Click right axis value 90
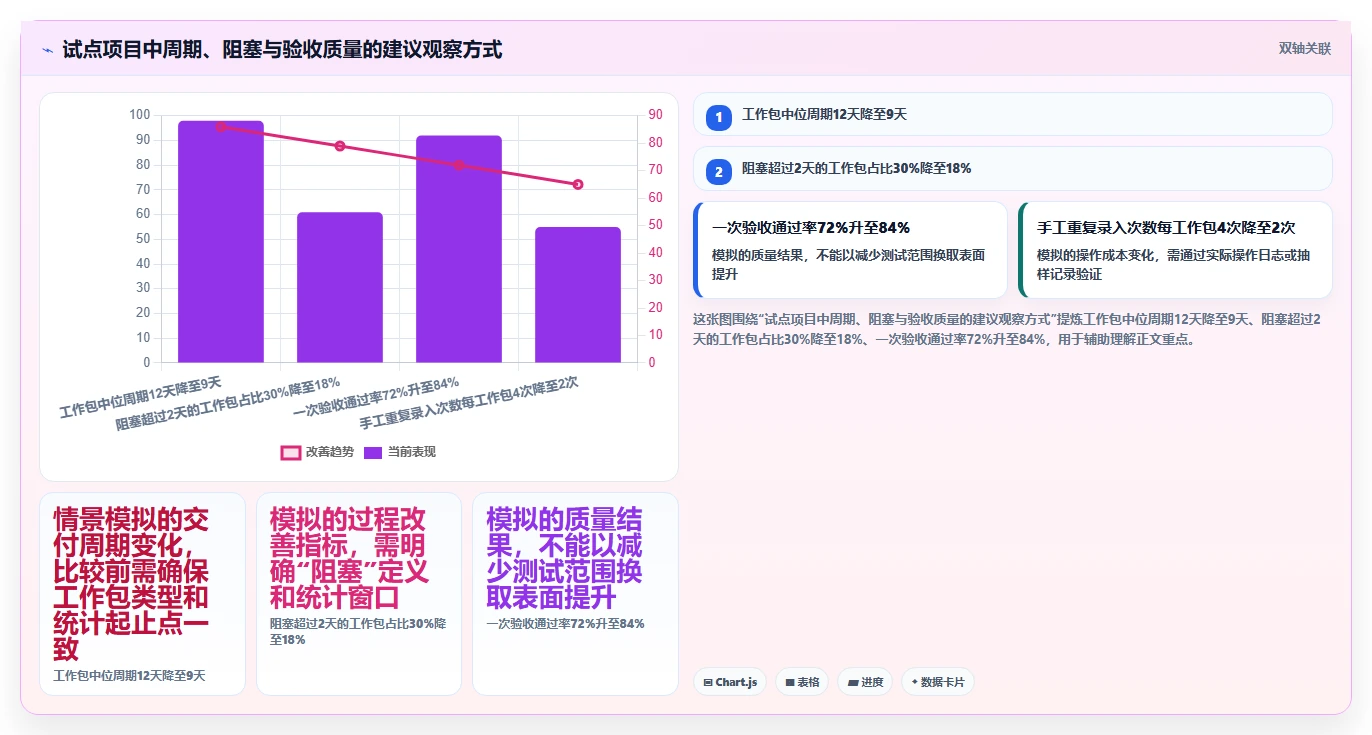 click(656, 115)
